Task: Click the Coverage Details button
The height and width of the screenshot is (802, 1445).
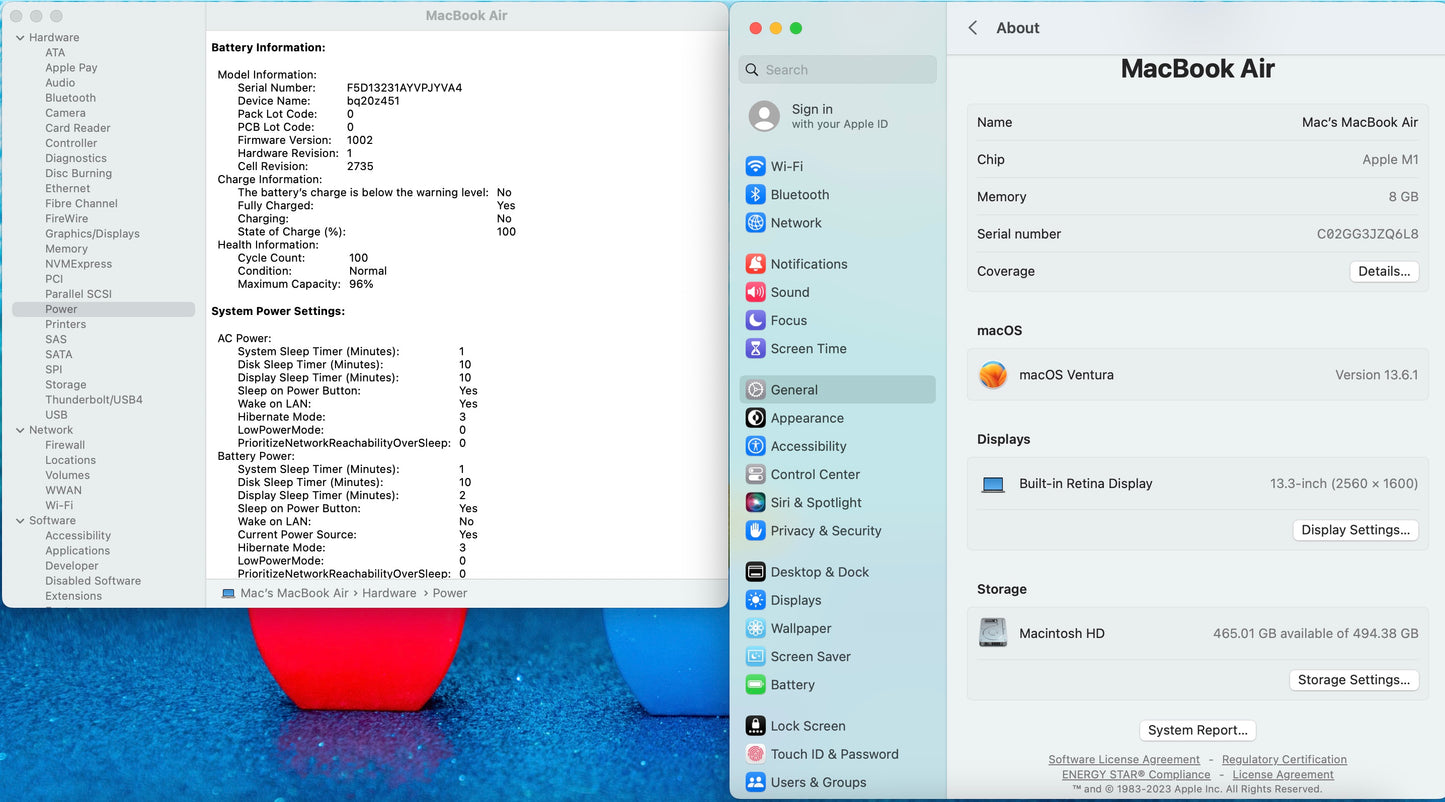Action: (1384, 271)
